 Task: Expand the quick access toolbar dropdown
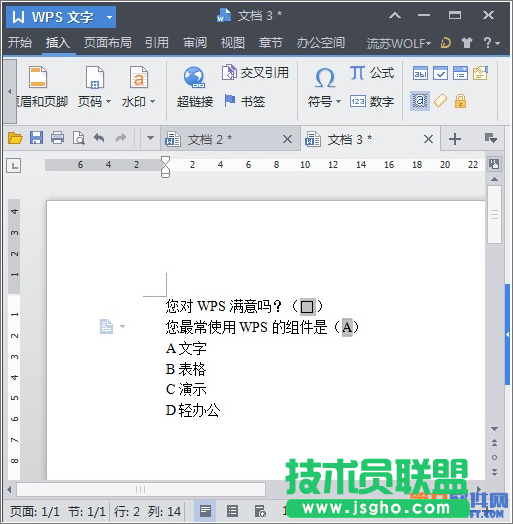coord(150,138)
